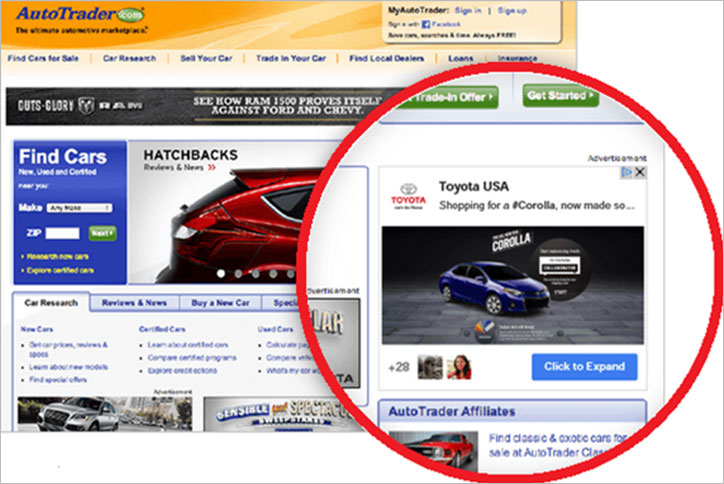Open the Loans menu item

pos(461,58)
